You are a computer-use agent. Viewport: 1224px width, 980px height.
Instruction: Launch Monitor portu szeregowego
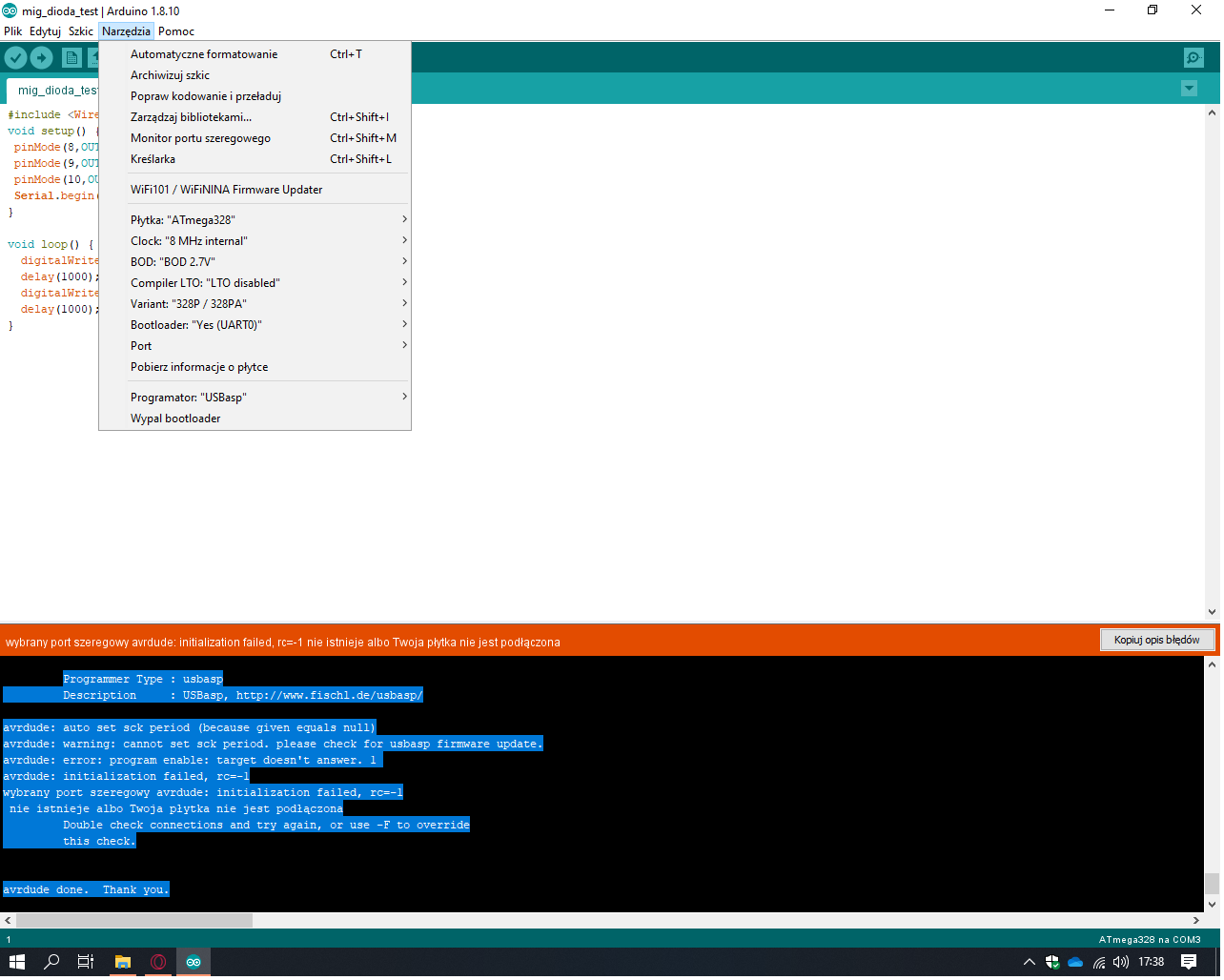click(255, 138)
